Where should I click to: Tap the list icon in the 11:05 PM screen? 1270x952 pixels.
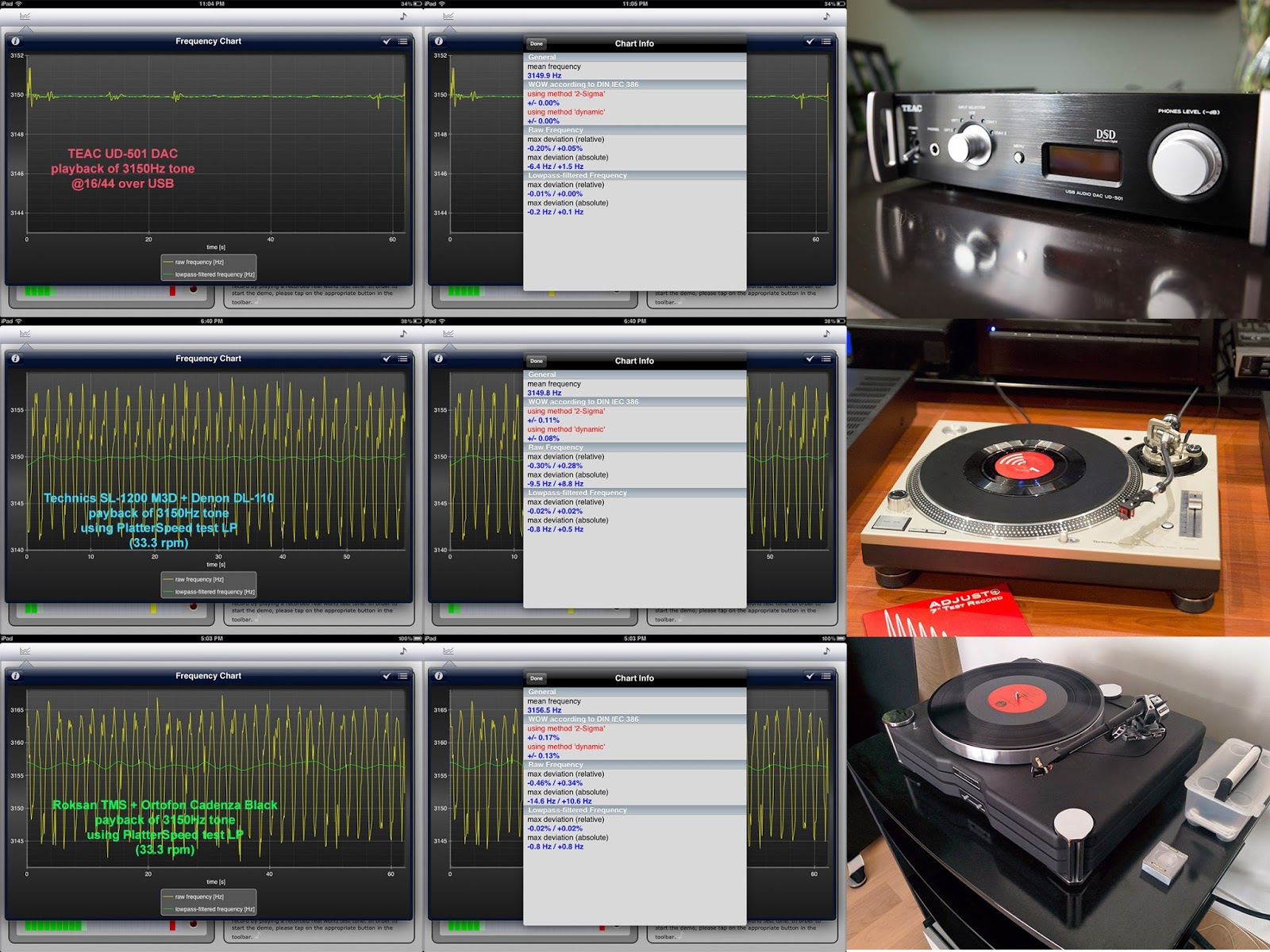(826, 41)
